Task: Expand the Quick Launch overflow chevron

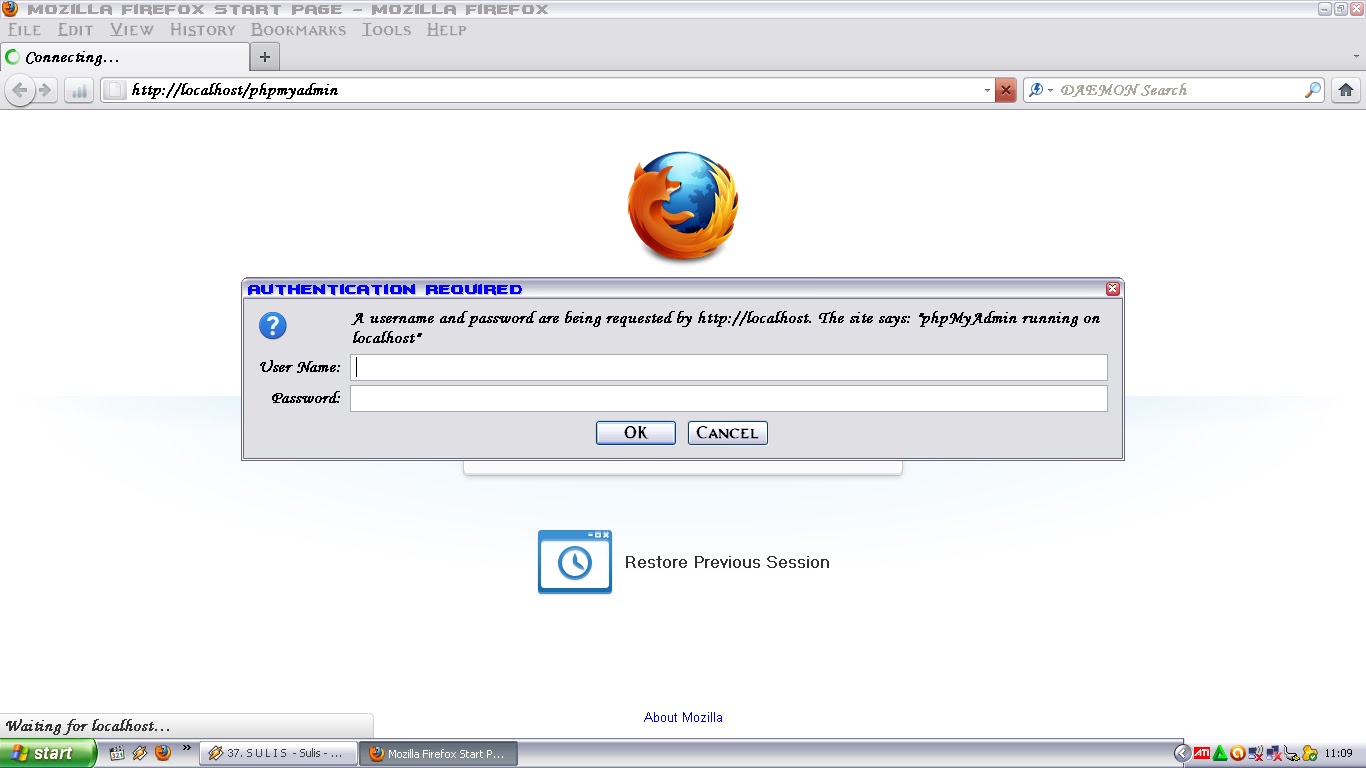Action: click(186, 749)
